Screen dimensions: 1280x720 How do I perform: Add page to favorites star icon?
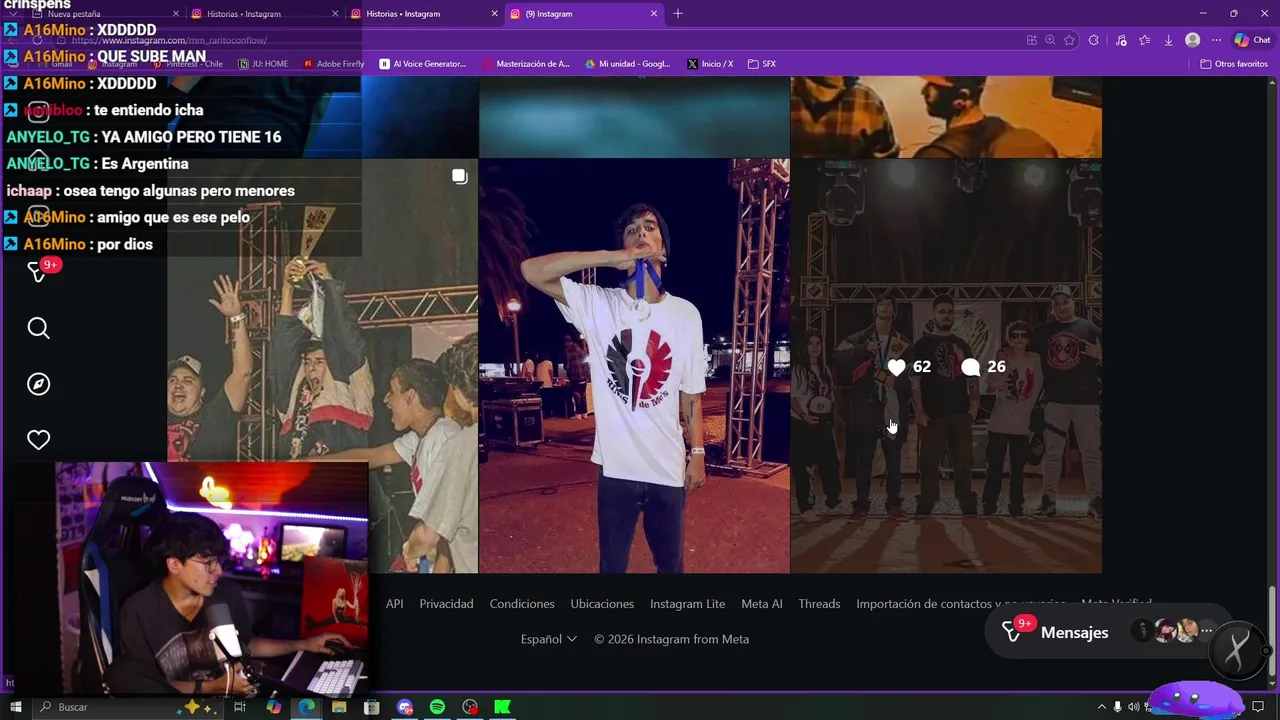1069,40
